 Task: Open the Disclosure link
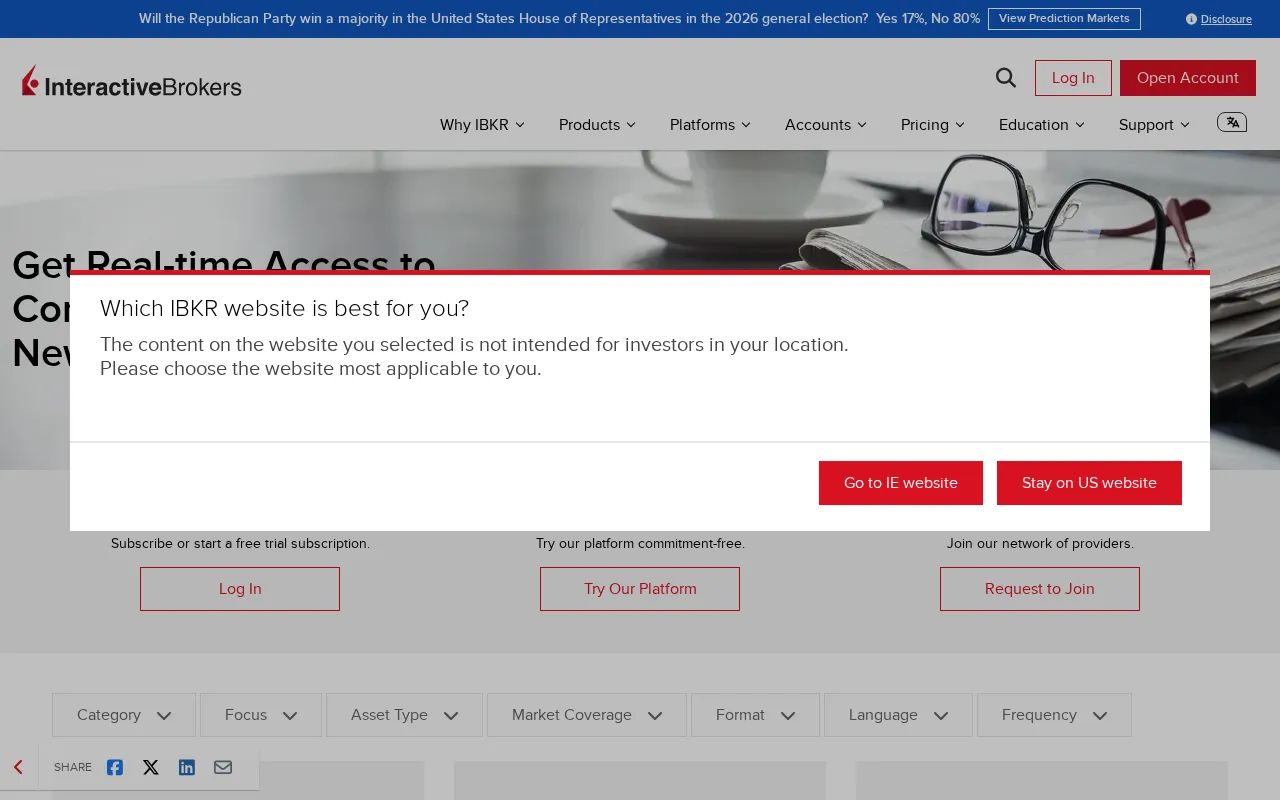point(1226,19)
